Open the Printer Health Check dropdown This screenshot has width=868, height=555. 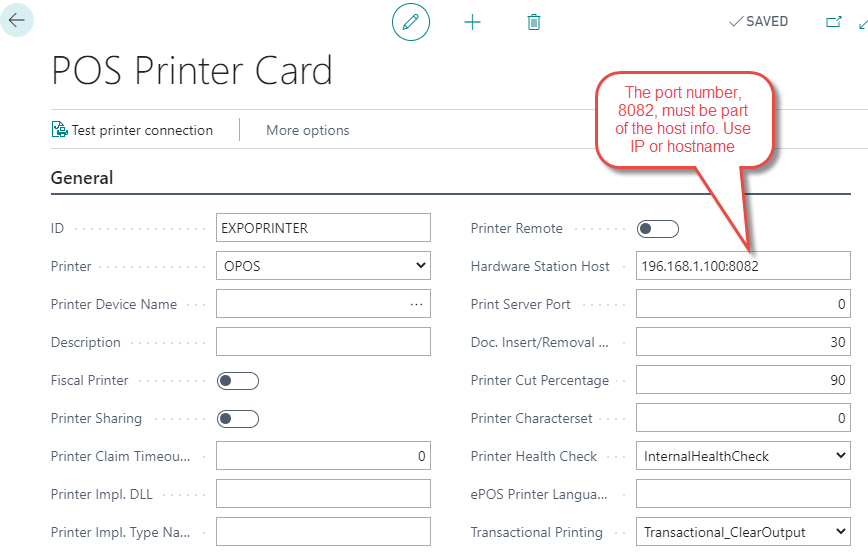pyautogui.click(x=743, y=456)
